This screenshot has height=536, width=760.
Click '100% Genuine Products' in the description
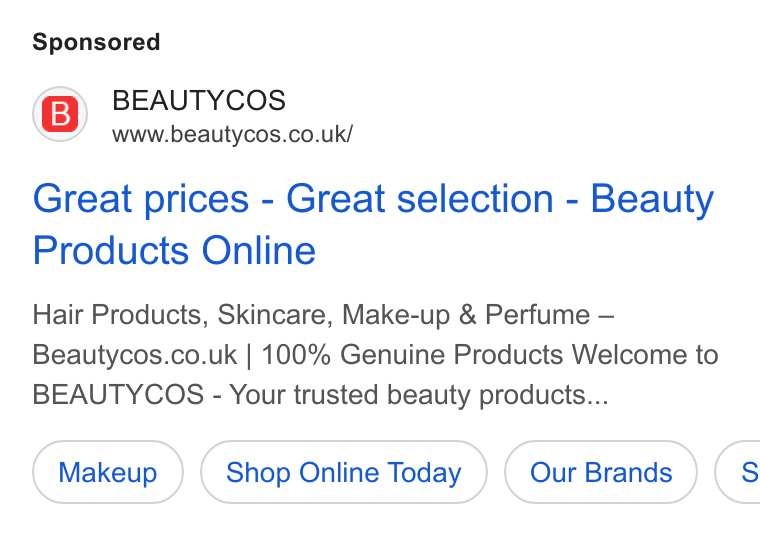tap(412, 355)
